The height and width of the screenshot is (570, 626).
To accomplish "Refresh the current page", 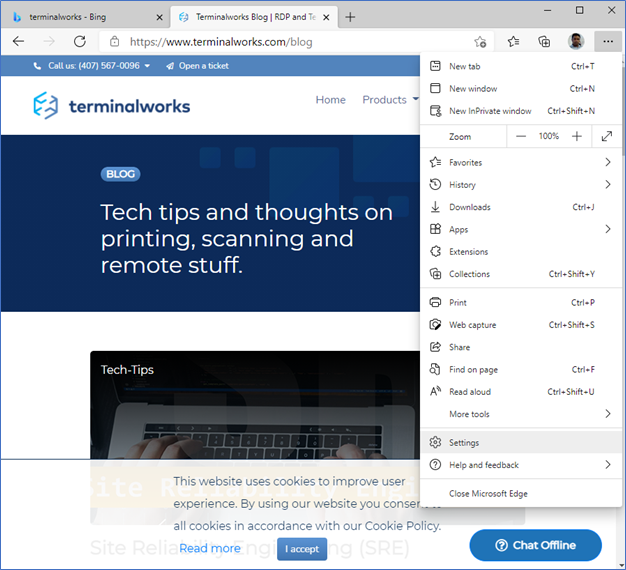I will (x=80, y=42).
